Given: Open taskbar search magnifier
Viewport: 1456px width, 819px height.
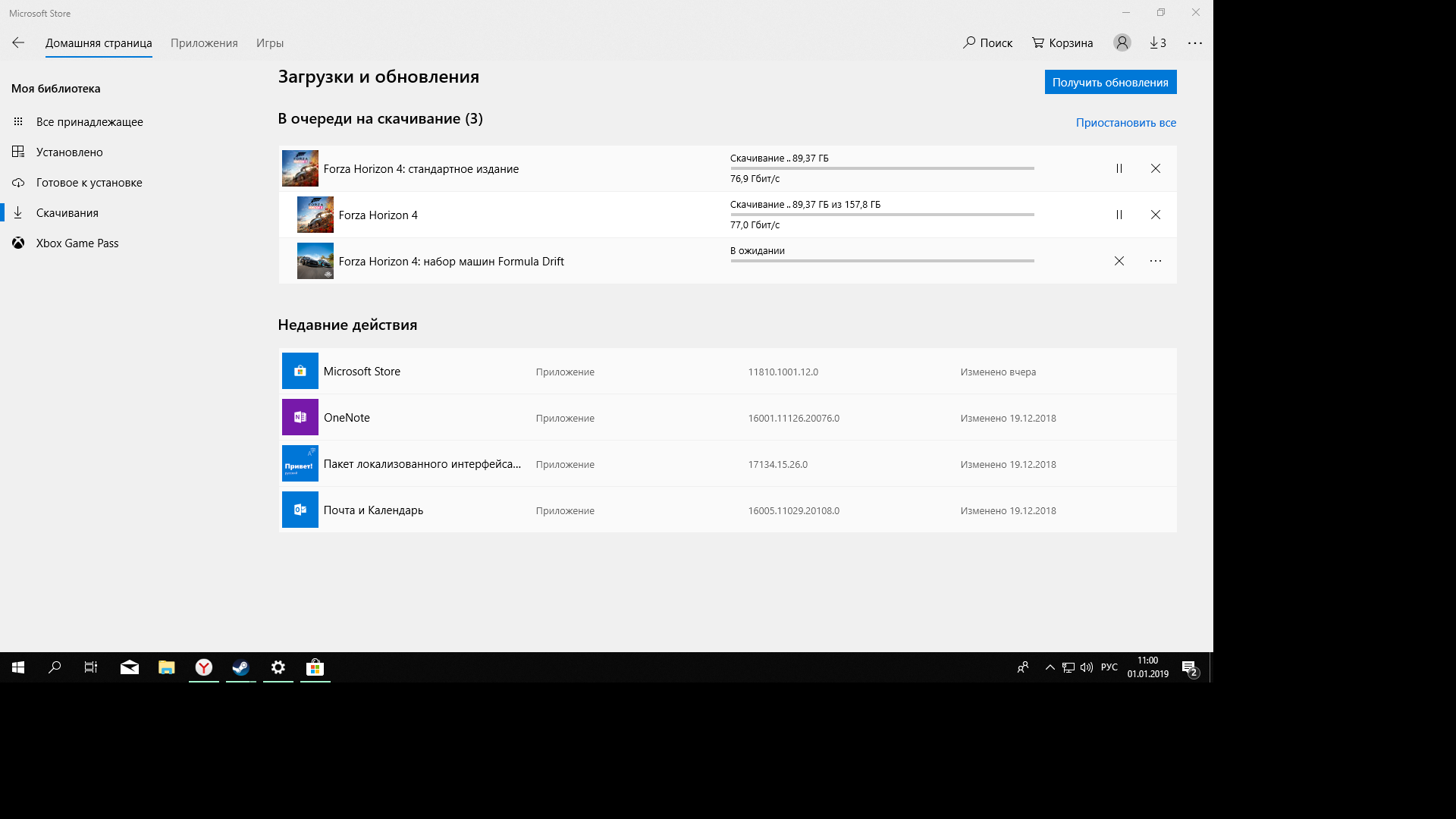Looking at the screenshot, I should [x=55, y=667].
